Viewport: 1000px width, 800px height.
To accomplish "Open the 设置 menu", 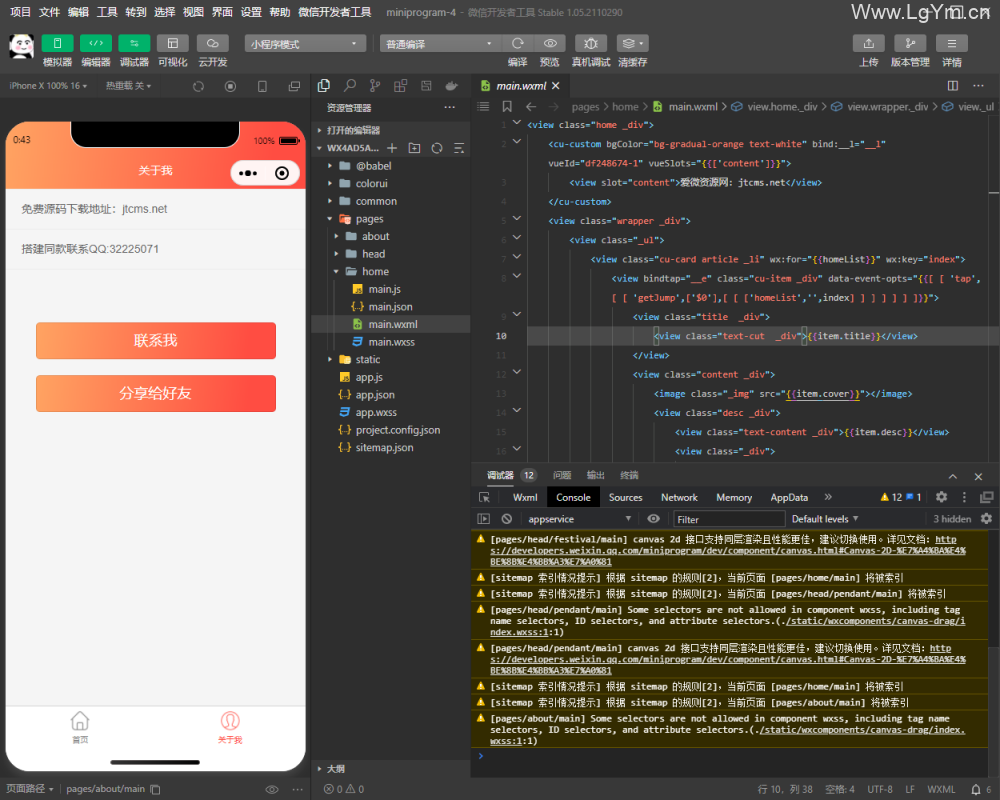I will (251, 12).
